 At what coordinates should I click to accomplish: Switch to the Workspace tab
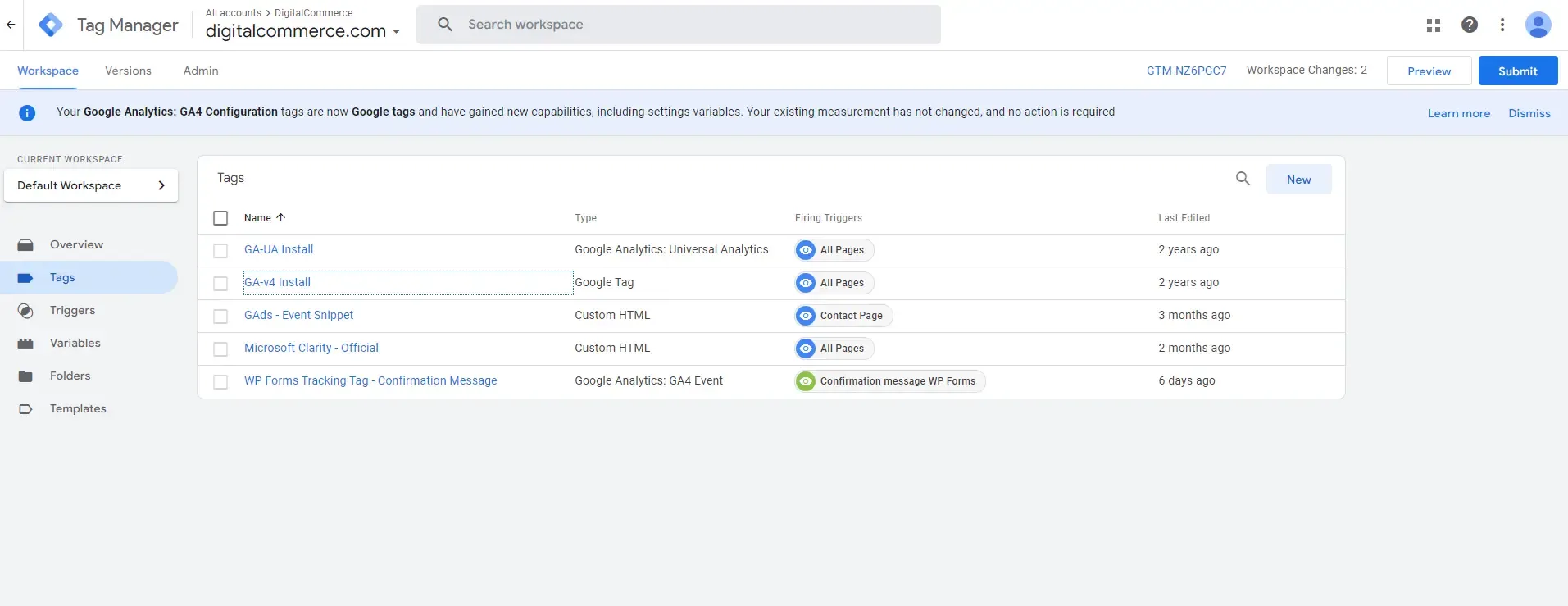[x=48, y=71]
